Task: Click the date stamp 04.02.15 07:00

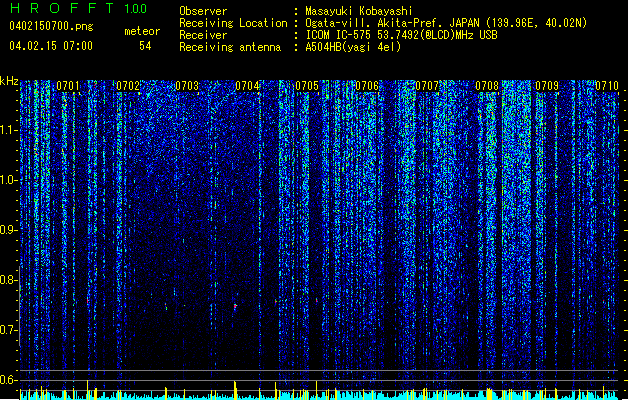Action: (x=51, y=46)
